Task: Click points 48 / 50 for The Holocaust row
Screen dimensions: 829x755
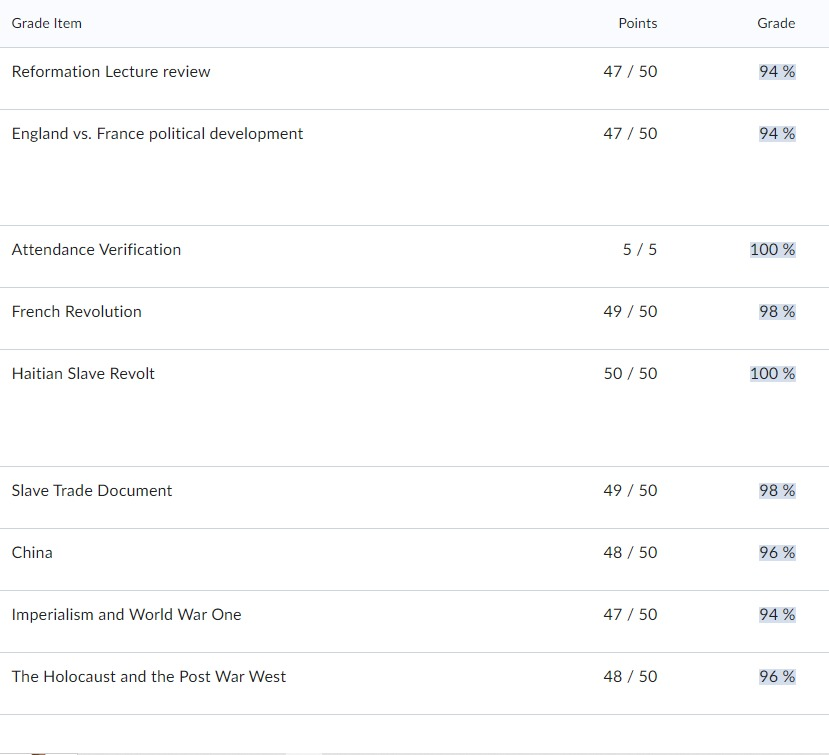Action: point(630,676)
